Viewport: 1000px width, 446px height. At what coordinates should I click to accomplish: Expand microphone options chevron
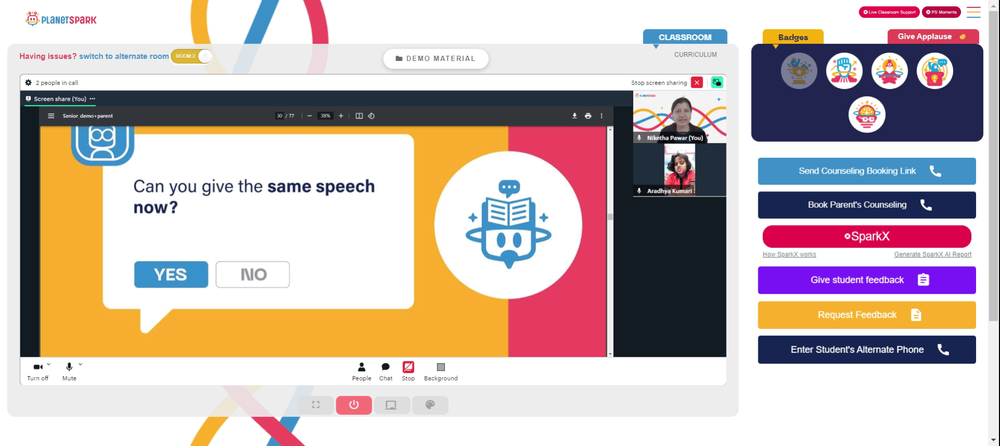point(80,364)
